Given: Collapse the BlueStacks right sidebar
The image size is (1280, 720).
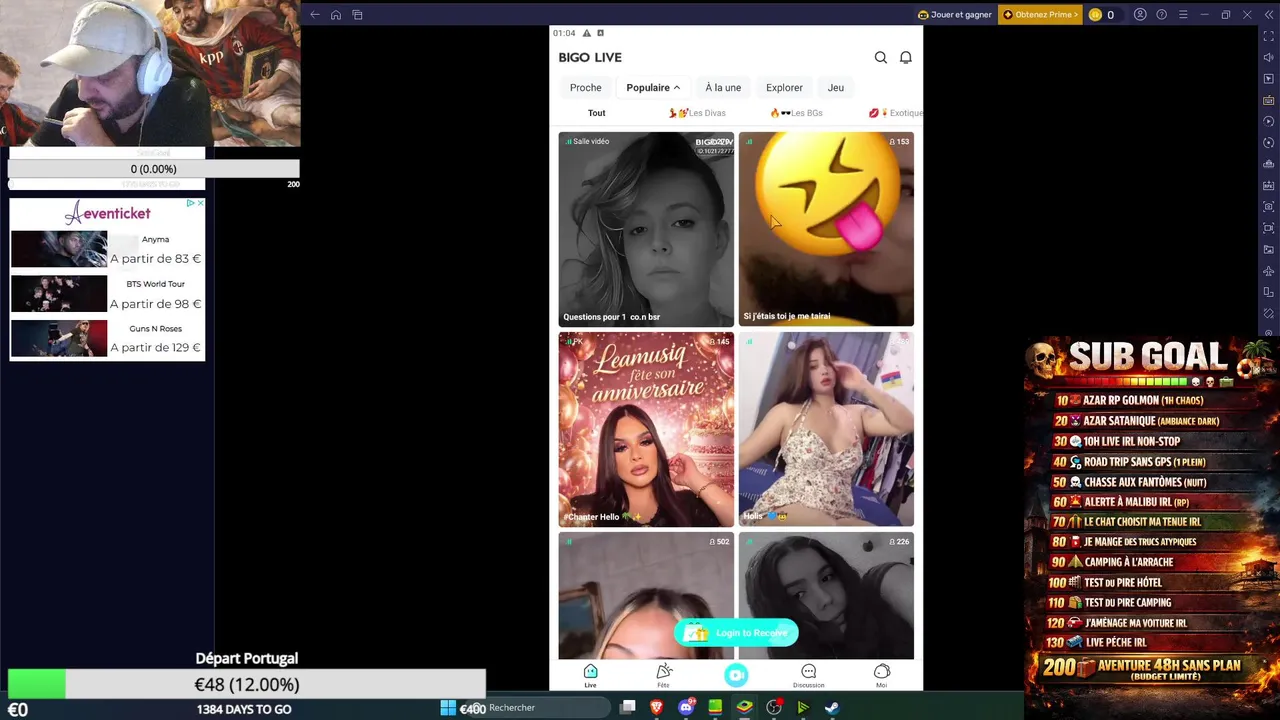Looking at the screenshot, I should point(1268,14).
